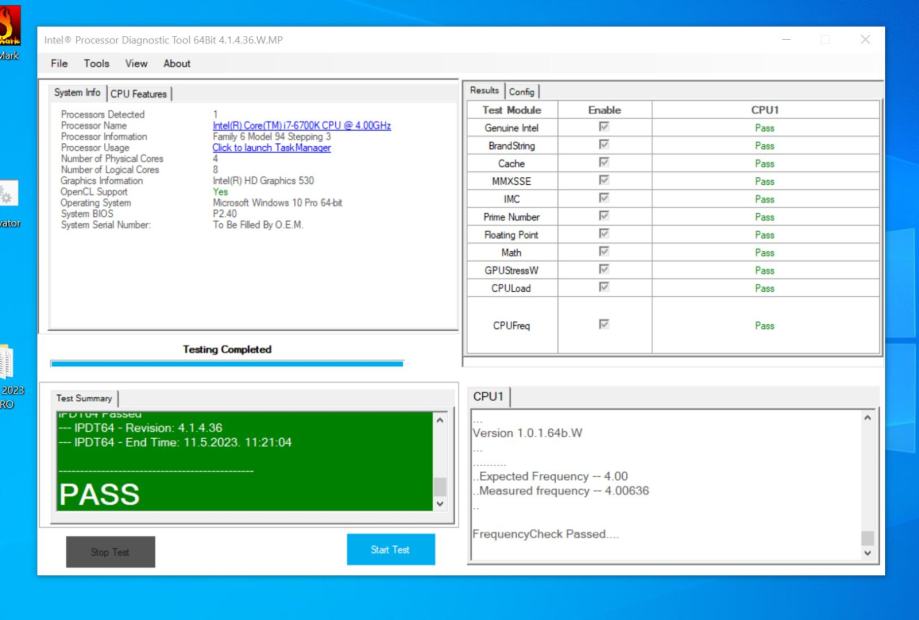This screenshot has height=620, width=919.
Task: Click the Test Module column header
Action: click(512, 110)
